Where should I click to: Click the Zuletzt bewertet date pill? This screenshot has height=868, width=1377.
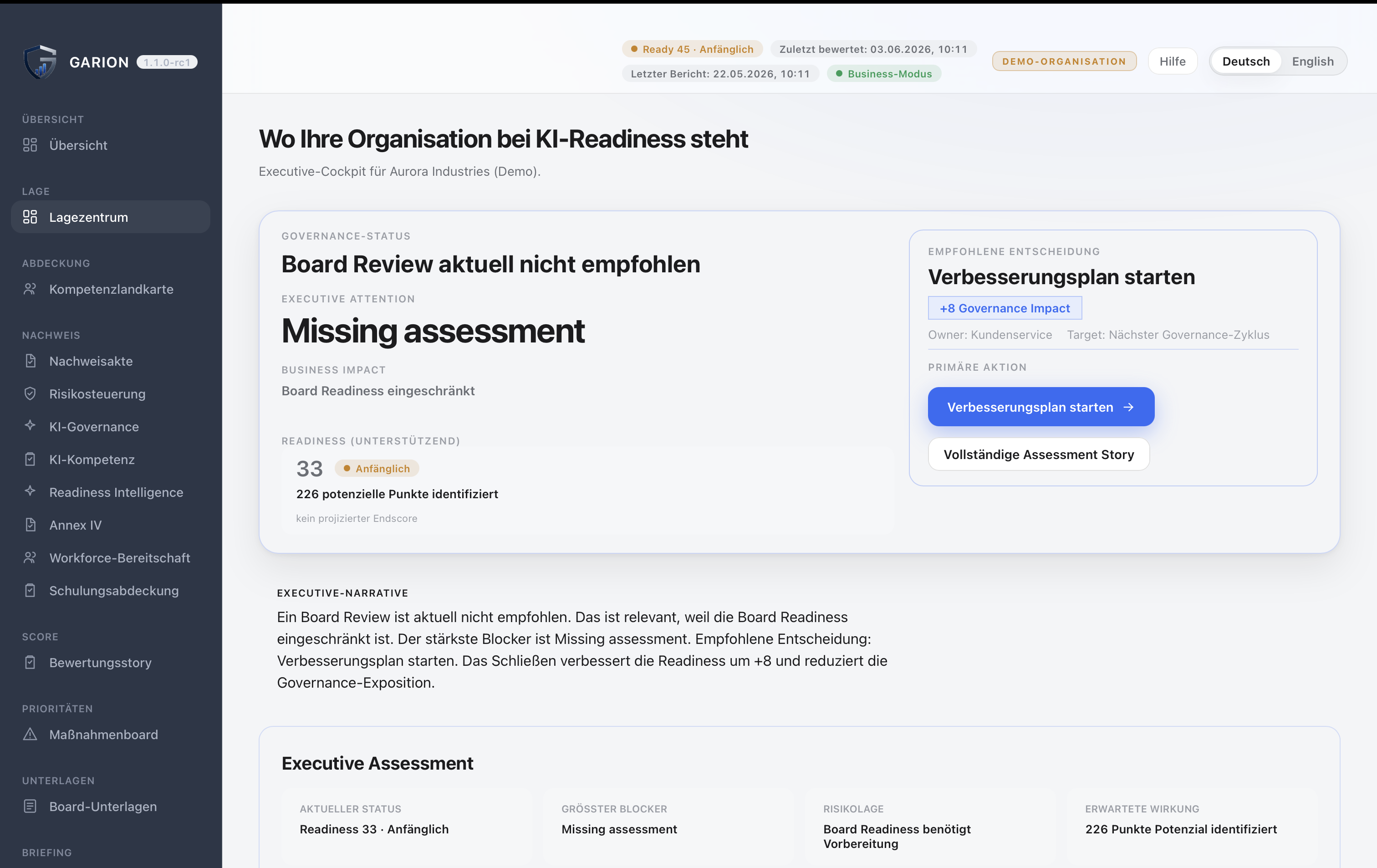click(873, 49)
